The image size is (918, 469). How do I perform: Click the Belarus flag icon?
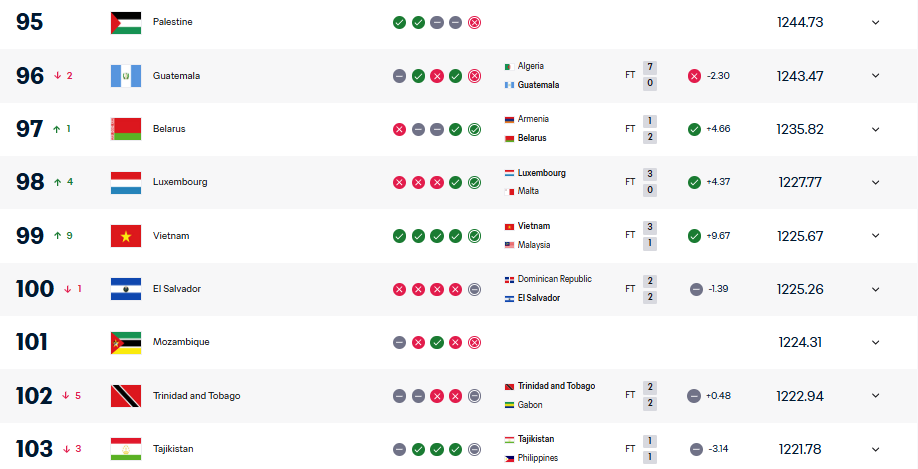pos(125,129)
